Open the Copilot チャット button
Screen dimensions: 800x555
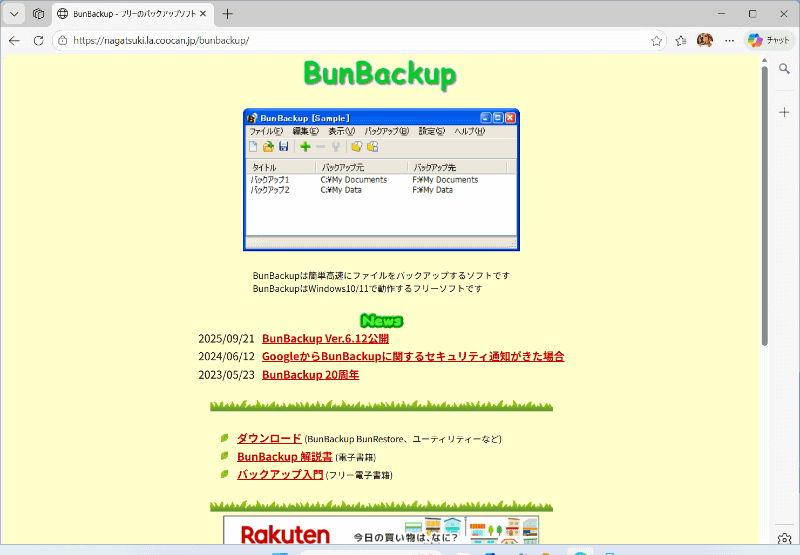coord(769,40)
